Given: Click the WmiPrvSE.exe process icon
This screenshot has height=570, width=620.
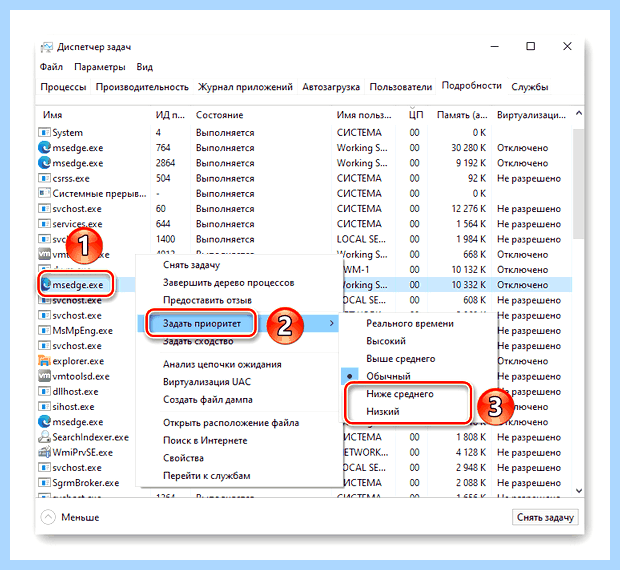Looking at the screenshot, I should (44, 452).
